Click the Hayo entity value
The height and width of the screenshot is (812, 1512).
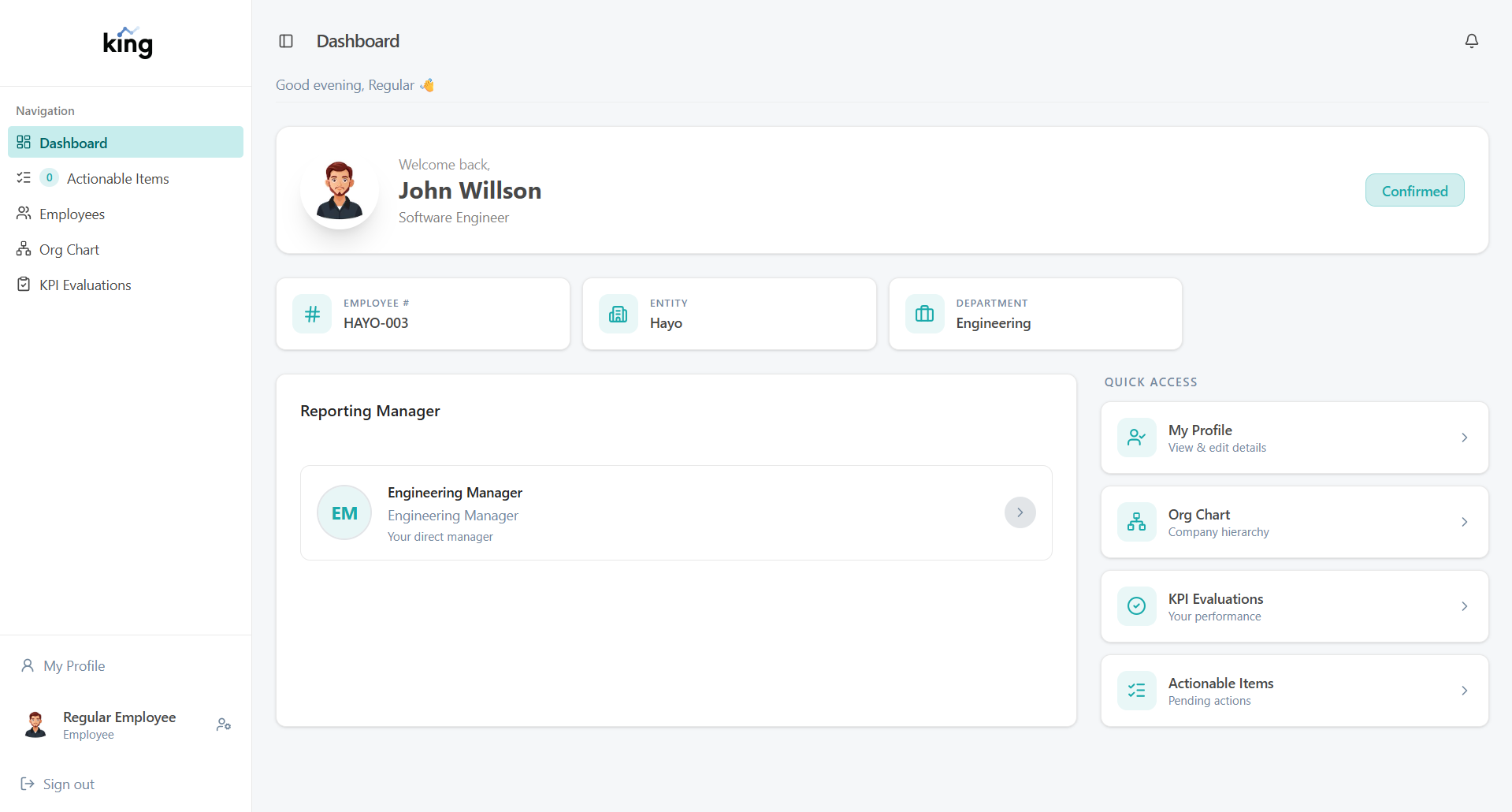coord(666,322)
